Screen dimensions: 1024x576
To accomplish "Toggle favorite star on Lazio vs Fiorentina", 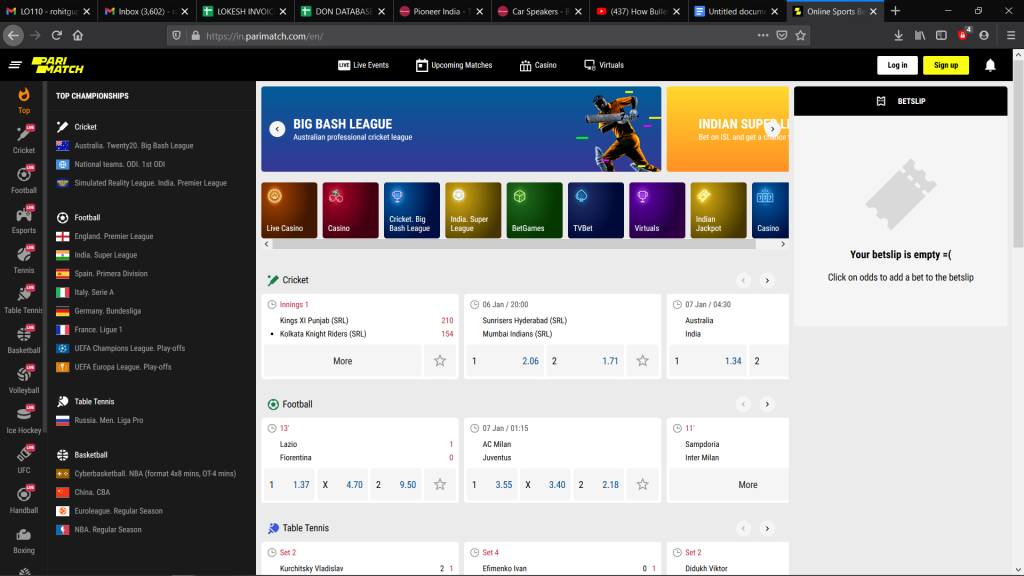I will coord(439,485).
